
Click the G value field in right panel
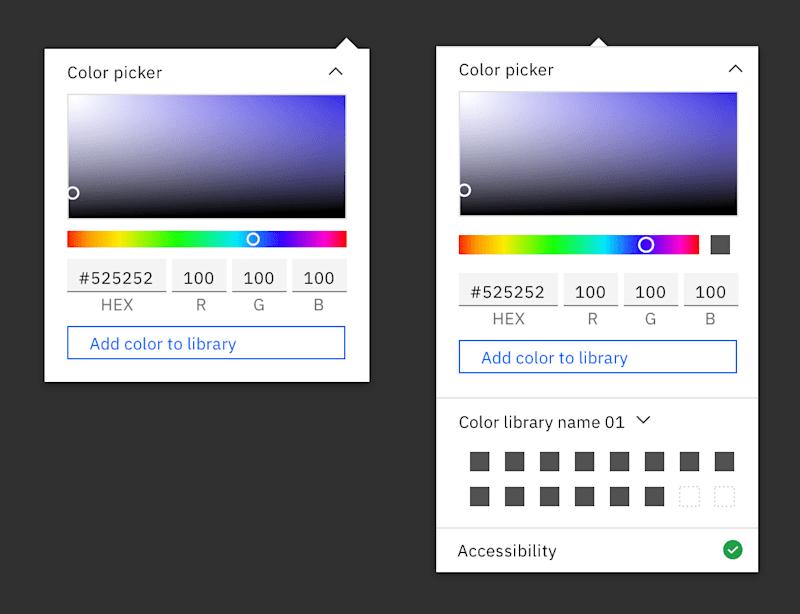pos(651,289)
